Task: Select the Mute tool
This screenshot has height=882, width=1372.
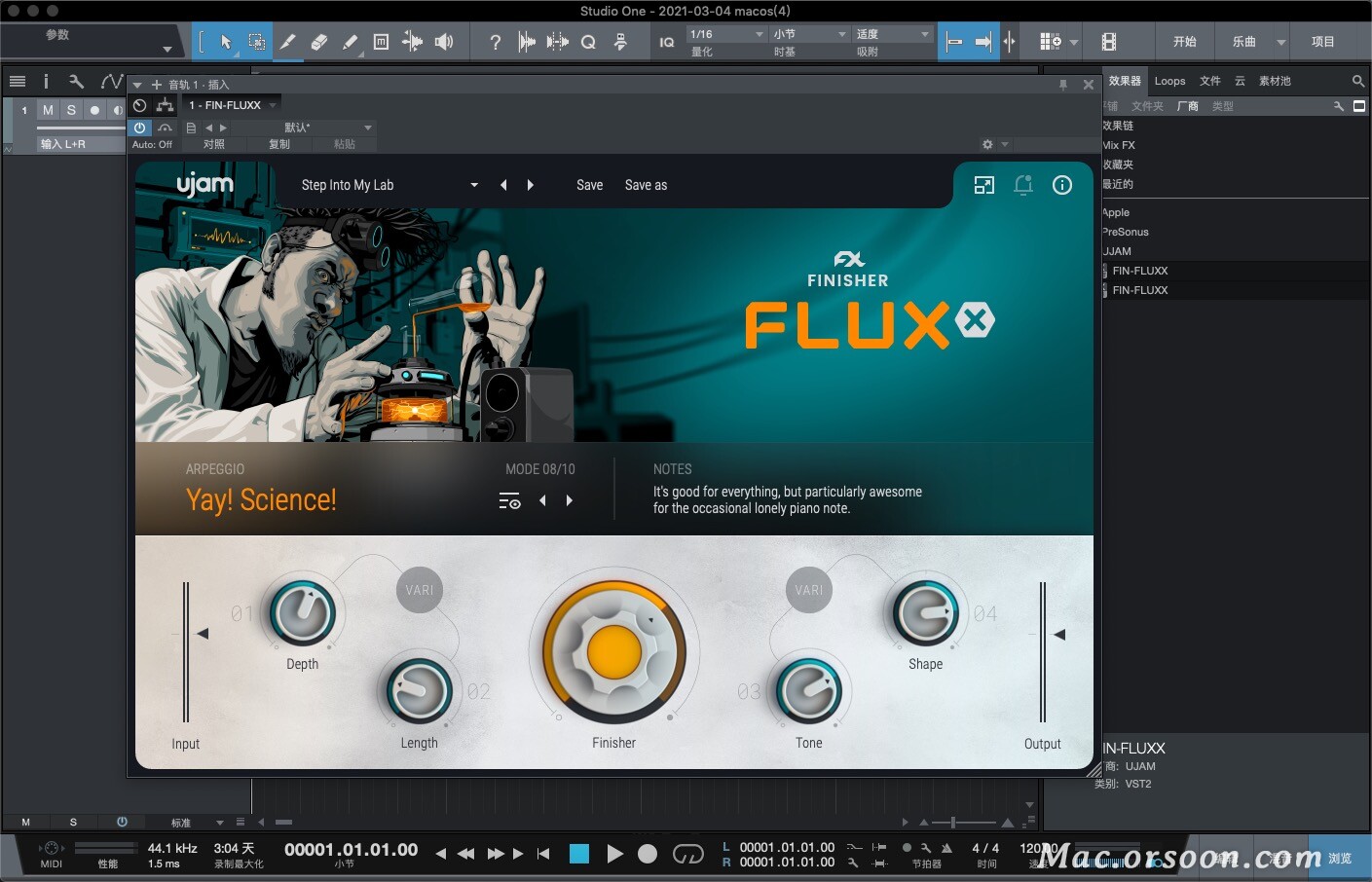Action: (x=381, y=42)
